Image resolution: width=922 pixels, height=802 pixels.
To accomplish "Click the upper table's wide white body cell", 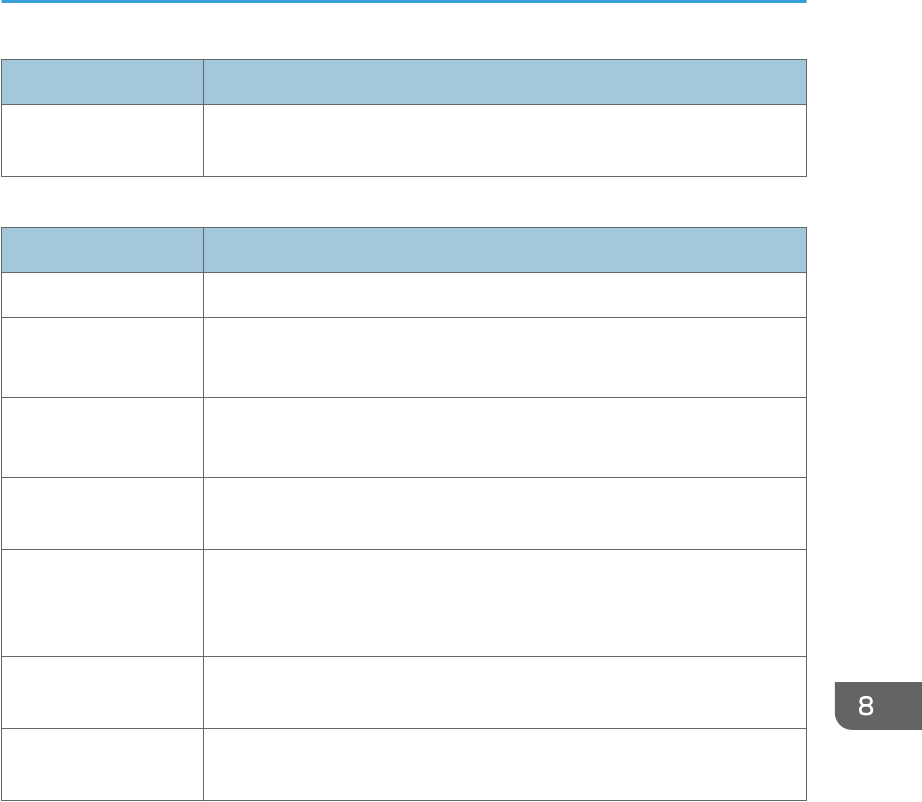I will pos(505,141).
